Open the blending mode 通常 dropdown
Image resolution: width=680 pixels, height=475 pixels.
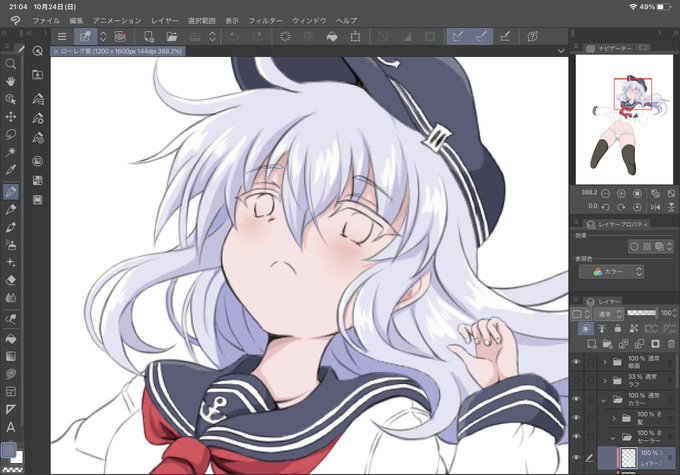609,313
